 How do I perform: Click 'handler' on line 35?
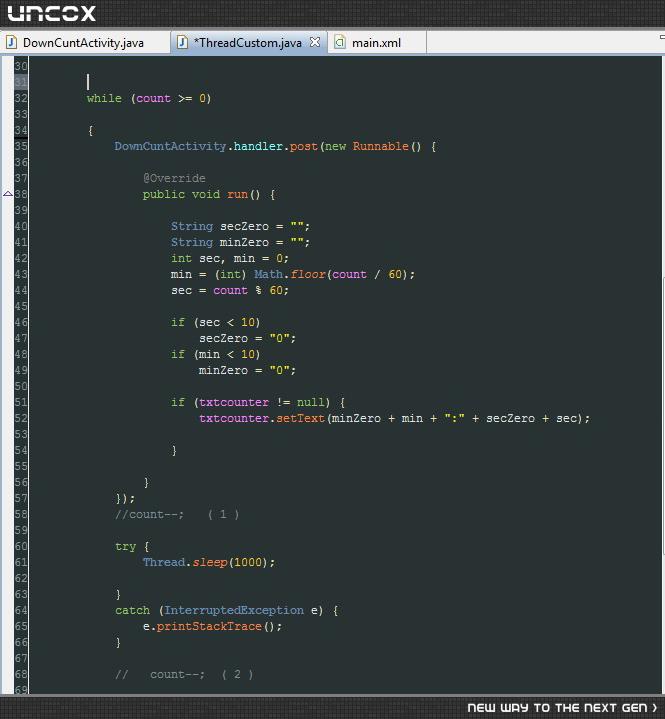(258, 146)
